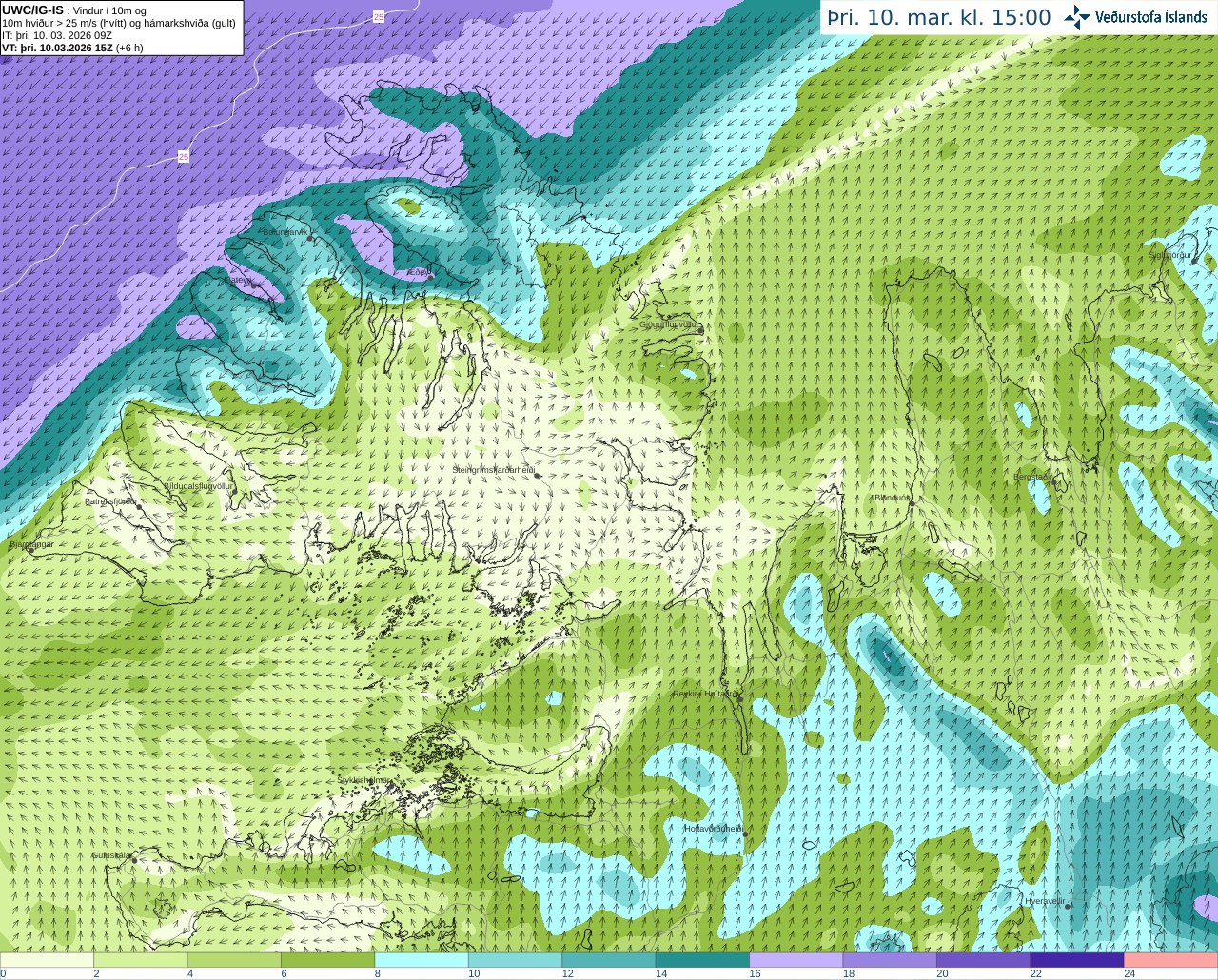Click the 8–10 m/s light cyan legend swatch
This screenshot has height=980, width=1218.
coord(422,960)
